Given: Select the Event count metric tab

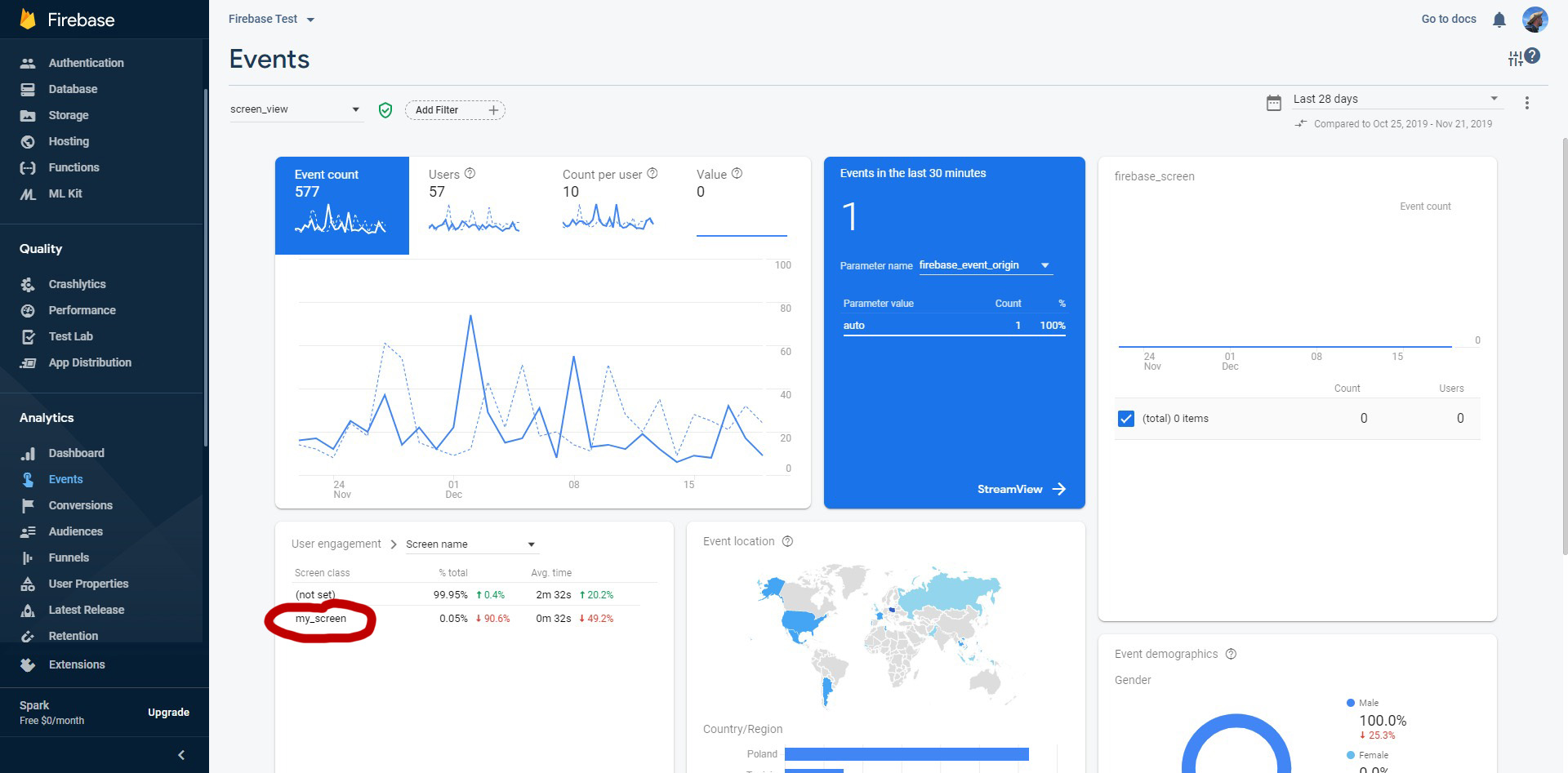Looking at the screenshot, I should 341,205.
